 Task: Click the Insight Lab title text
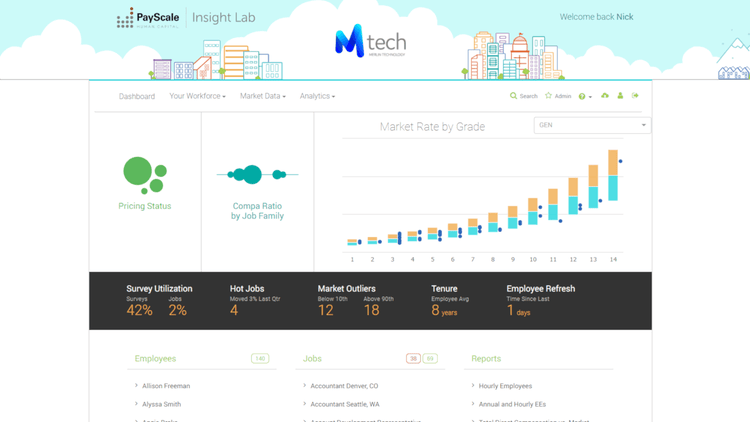[224, 18]
